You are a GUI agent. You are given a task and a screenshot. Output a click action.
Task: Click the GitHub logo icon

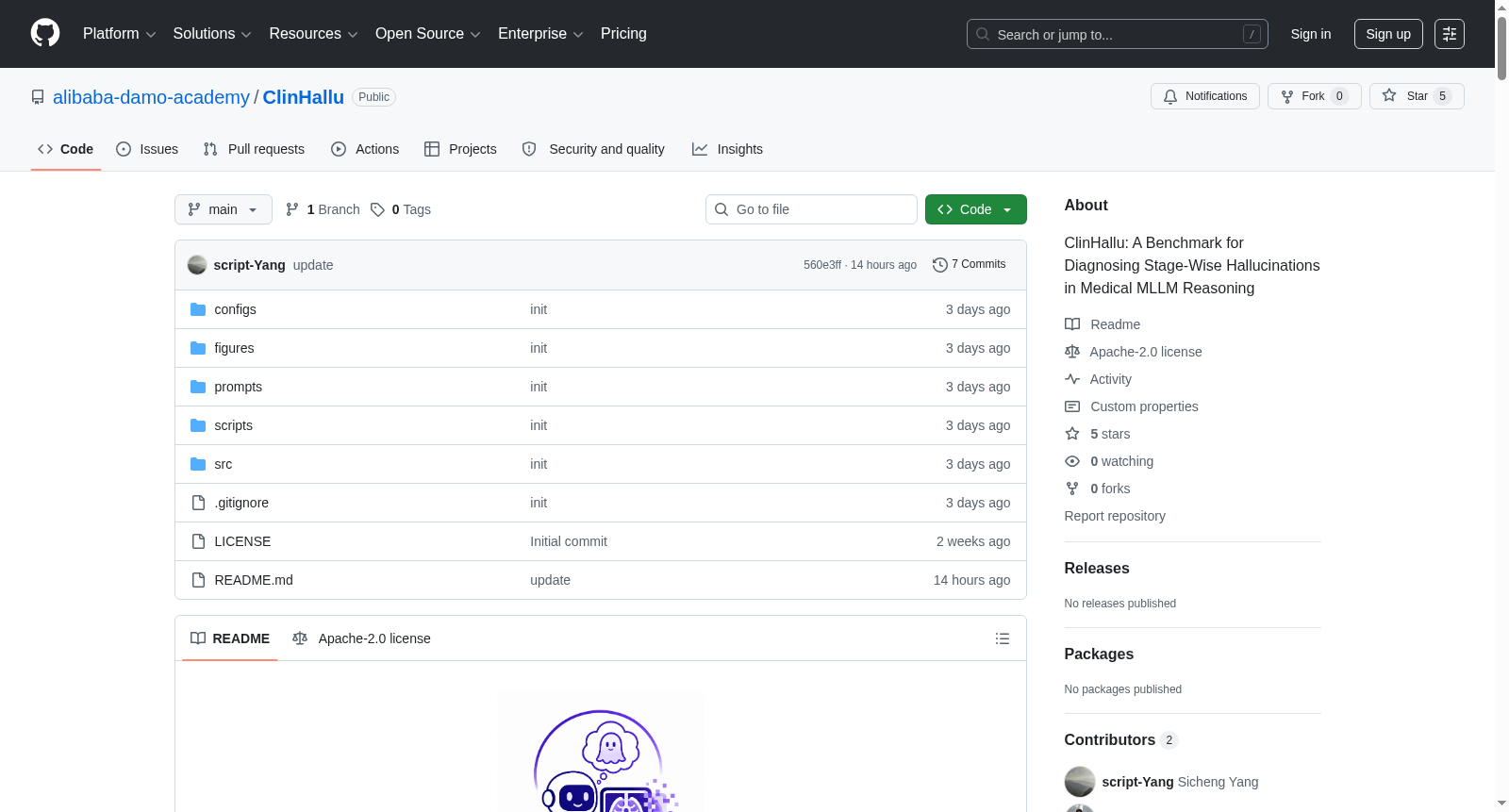point(45,34)
